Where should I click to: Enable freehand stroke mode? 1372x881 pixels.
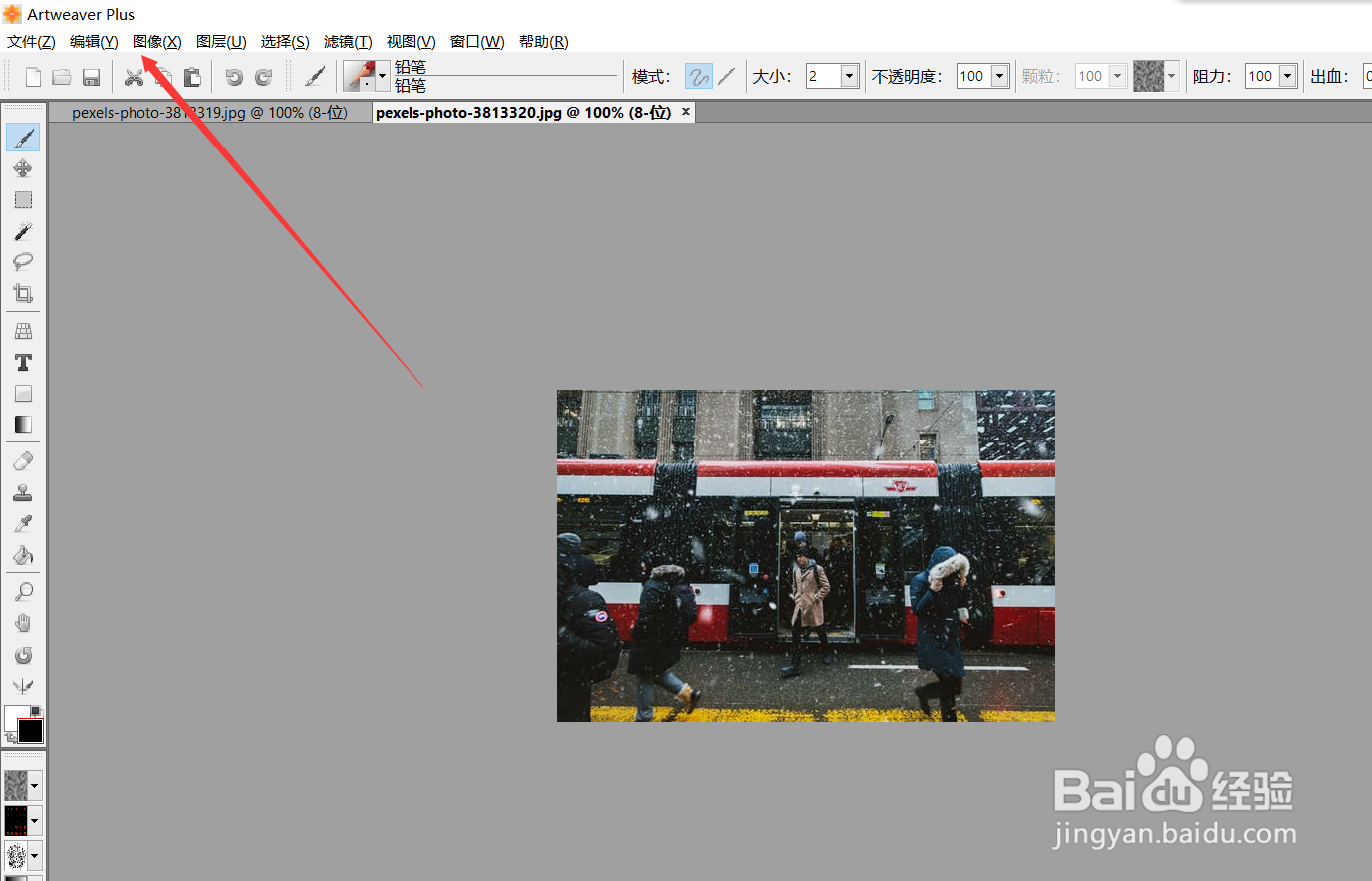point(698,76)
